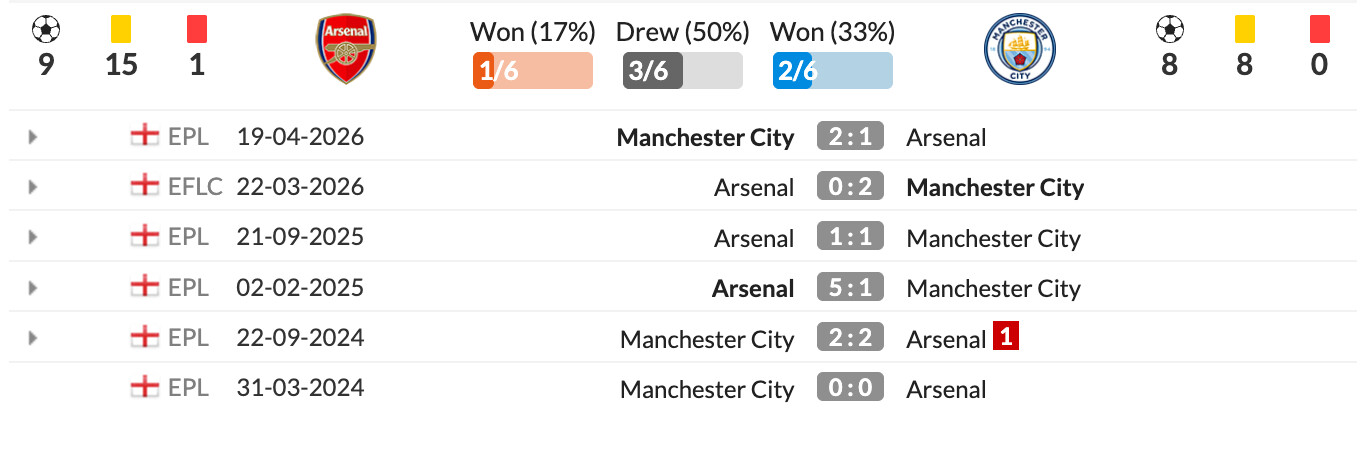Screen dimensions: 1360x454
Task: Open the 0:0 score on 31-03-2024
Action: point(850,388)
